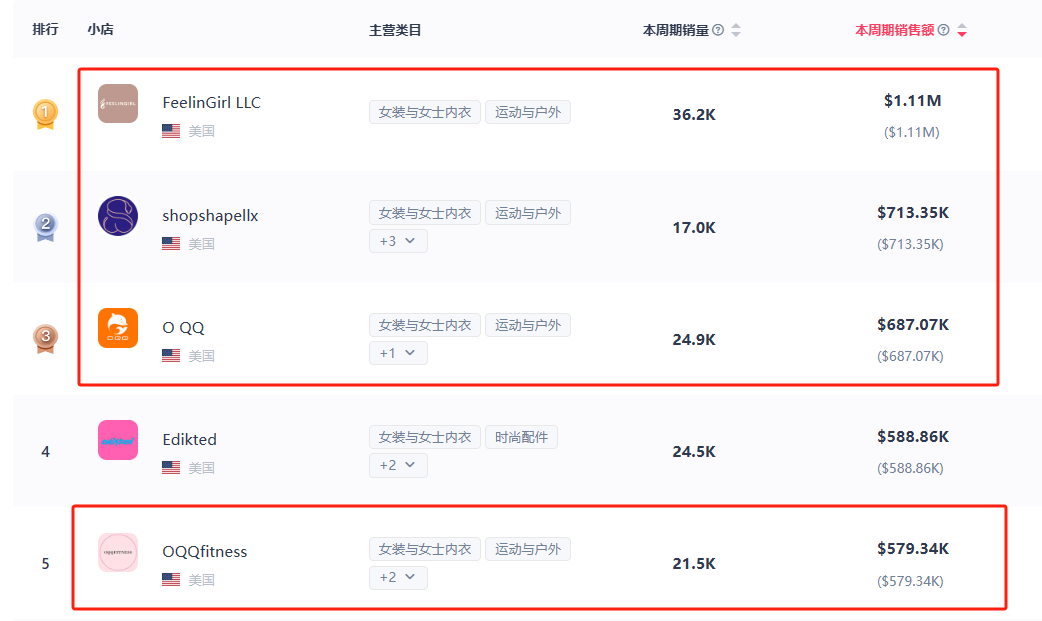Click help icon next to 本周期销售额
1042x621 pixels.
pos(943,30)
